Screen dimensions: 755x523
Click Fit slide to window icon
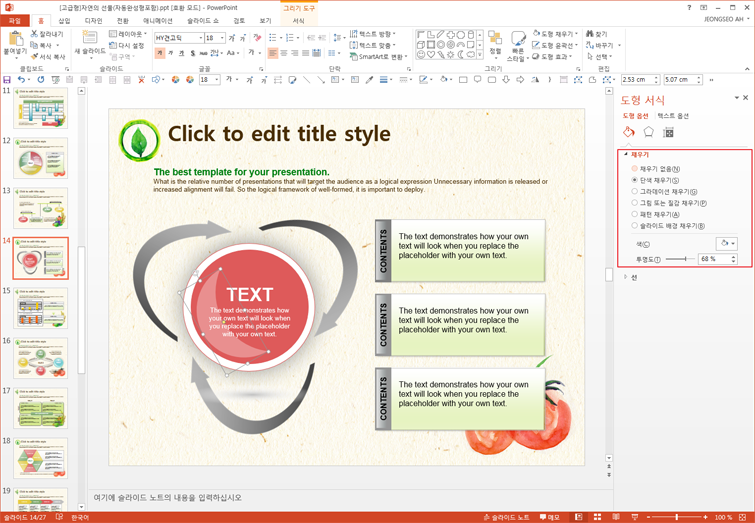tap(742, 517)
